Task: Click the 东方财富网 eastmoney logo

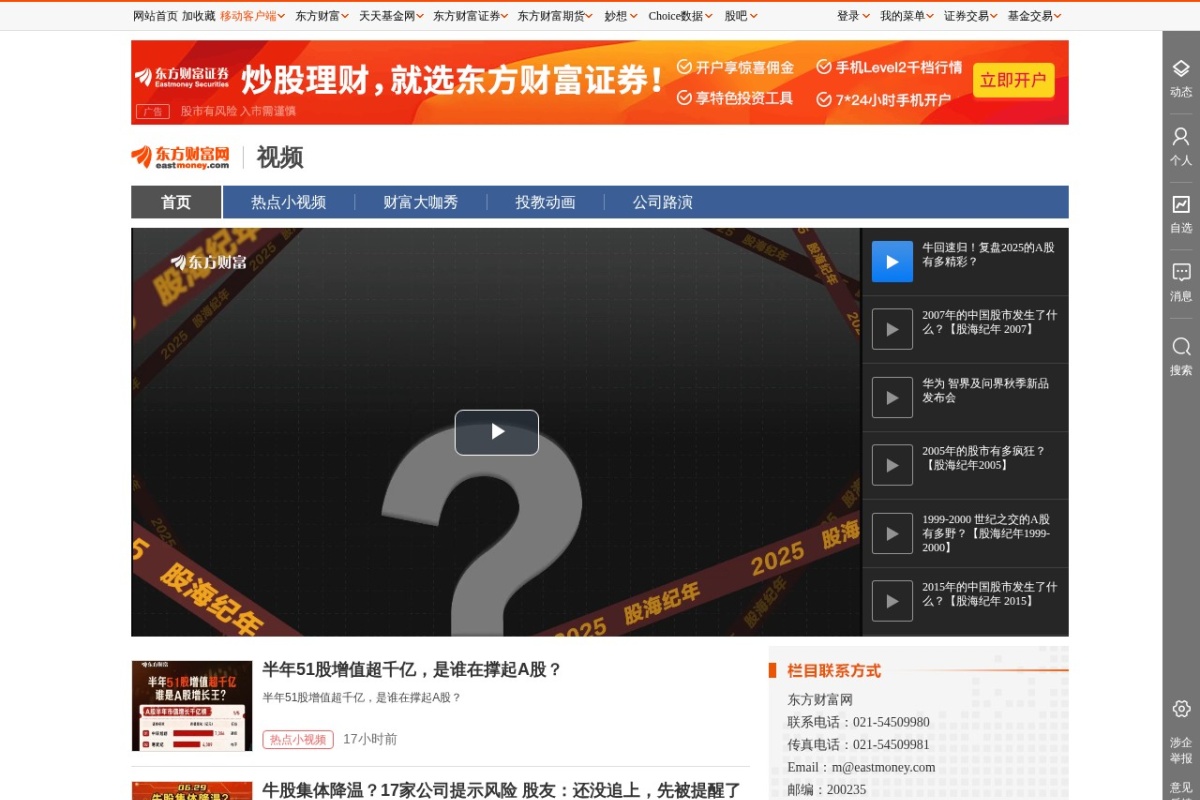Action: tap(180, 157)
